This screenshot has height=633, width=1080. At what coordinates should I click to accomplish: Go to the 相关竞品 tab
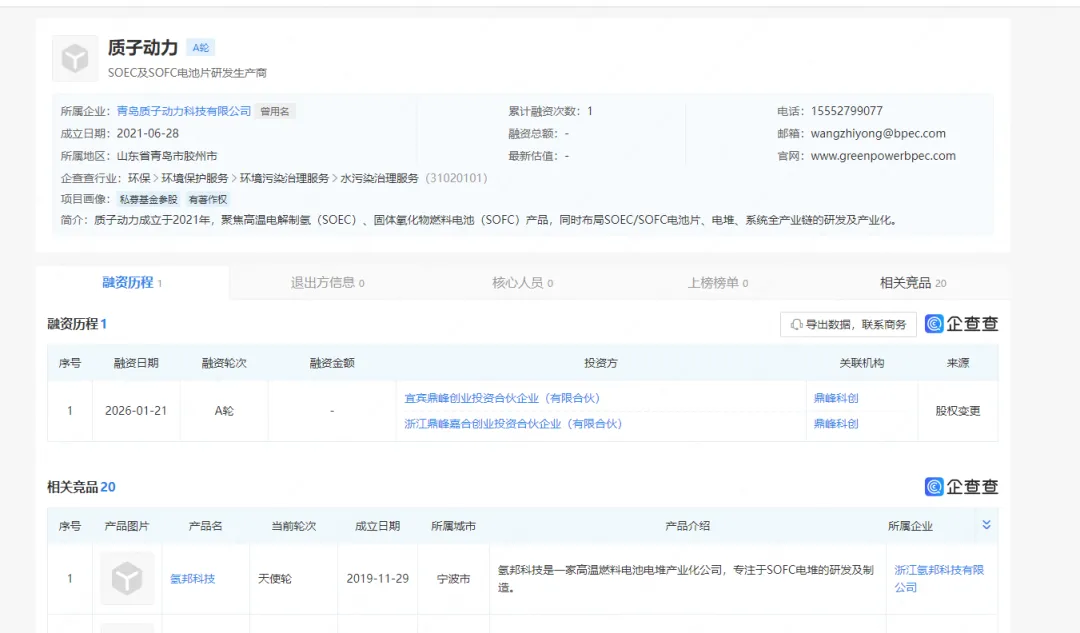pos(913,282)
